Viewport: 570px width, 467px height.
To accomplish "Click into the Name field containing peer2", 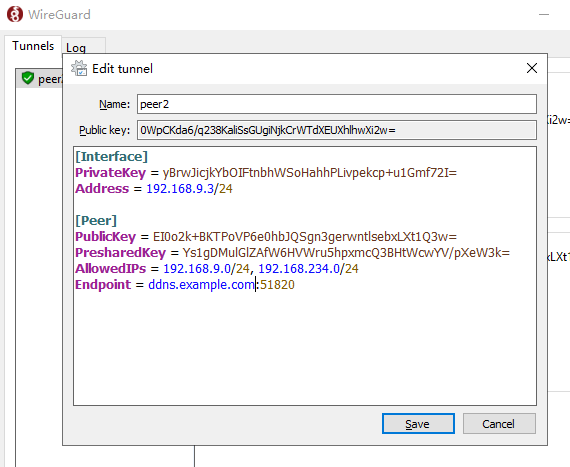I will pos(337,104).
